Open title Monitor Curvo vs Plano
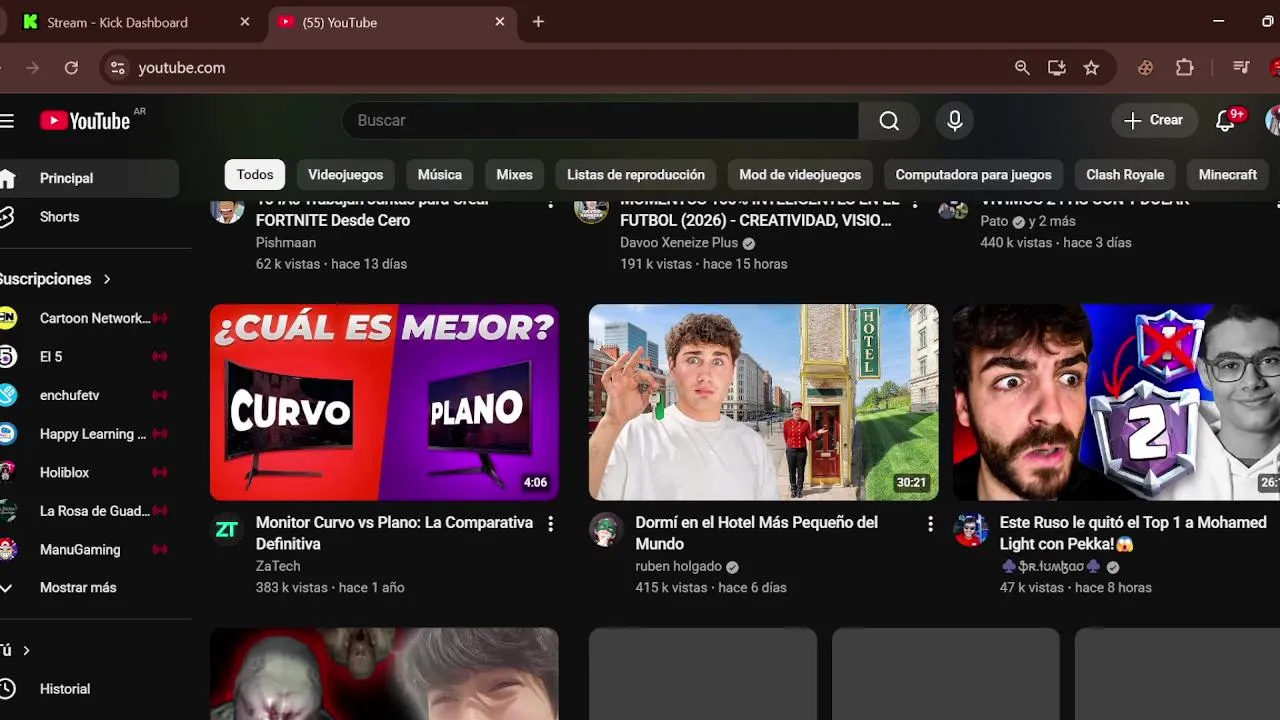Screen dimensions: 1280x720 click(394, 533)
